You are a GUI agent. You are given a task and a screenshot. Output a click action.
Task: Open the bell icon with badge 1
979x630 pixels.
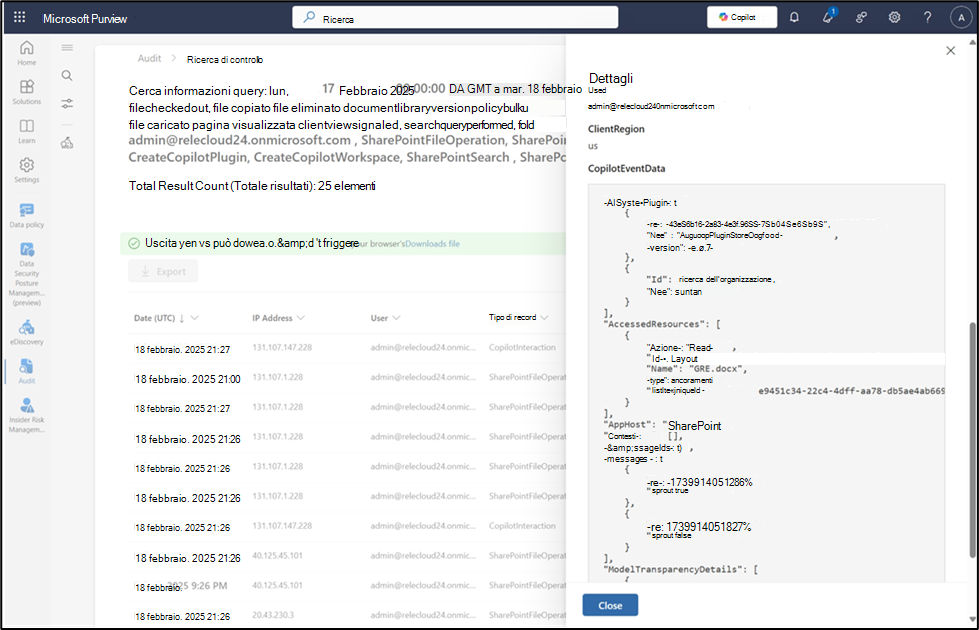(x=828, y=17)
